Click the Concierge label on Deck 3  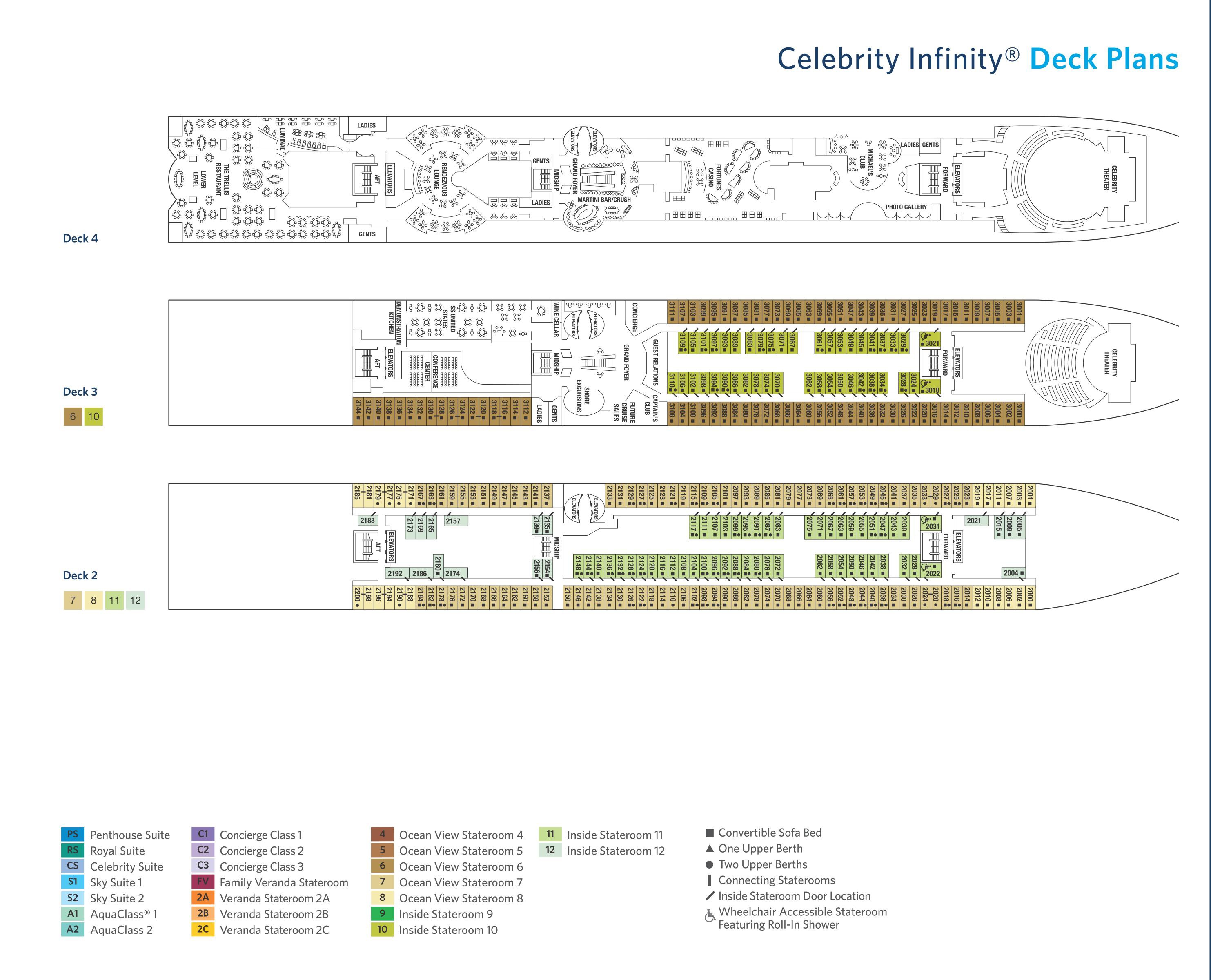click(x=635, y=317)
